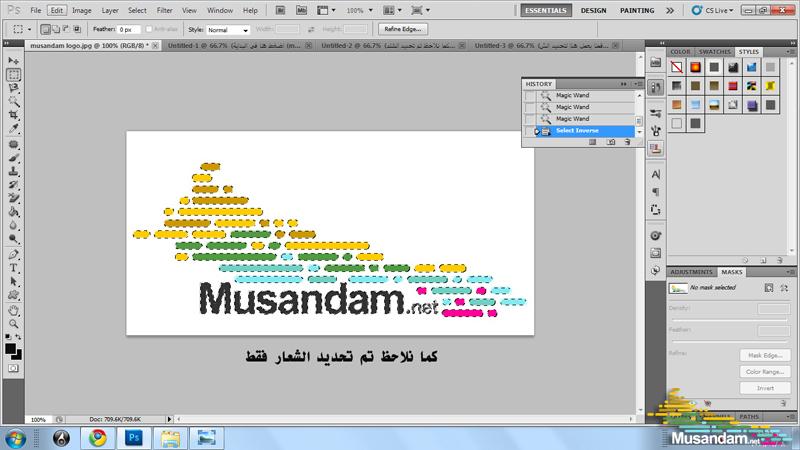
Task: Click the Refine Edge button
Action: (x=403, y=29)
